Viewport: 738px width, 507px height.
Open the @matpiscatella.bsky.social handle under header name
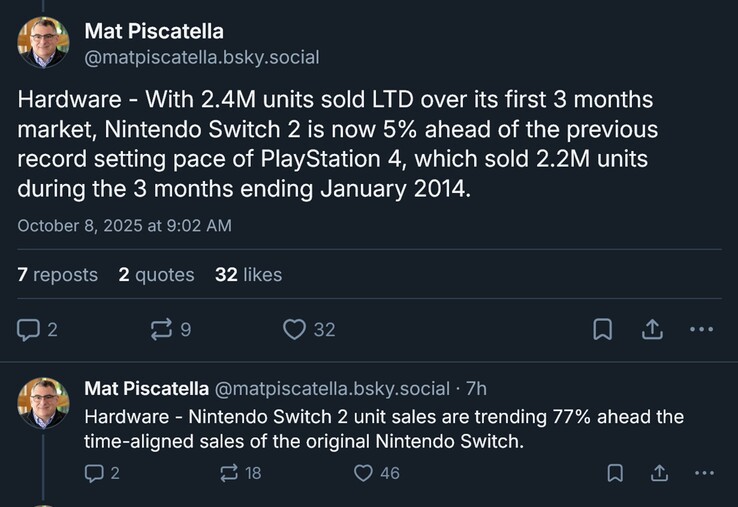[x=202, y=57]
